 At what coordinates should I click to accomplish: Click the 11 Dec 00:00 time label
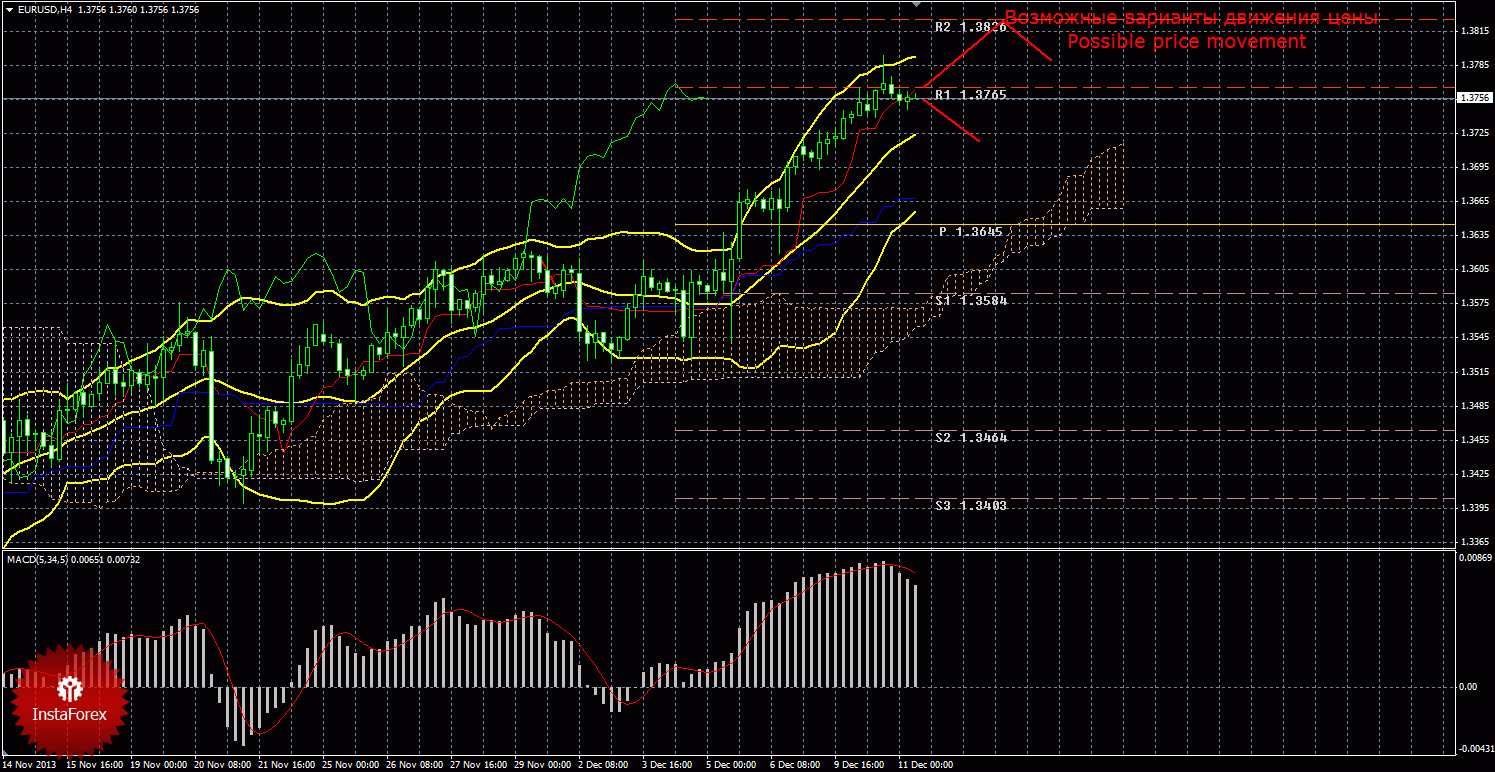926,765
